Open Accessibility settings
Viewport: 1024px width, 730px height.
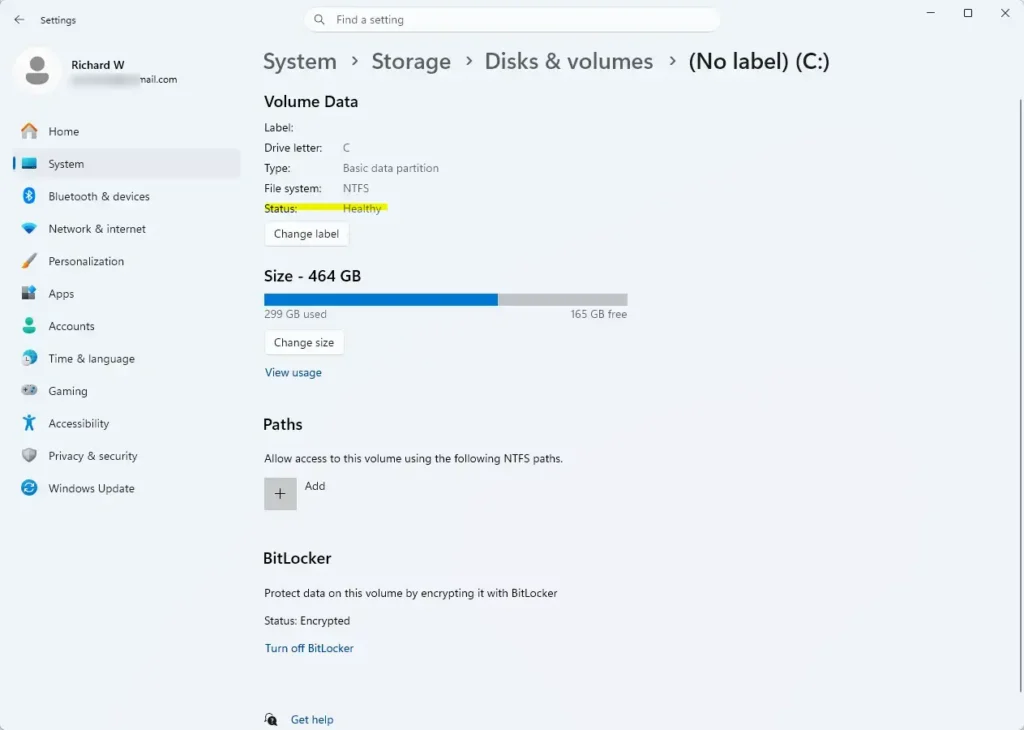tap(127, 423)
